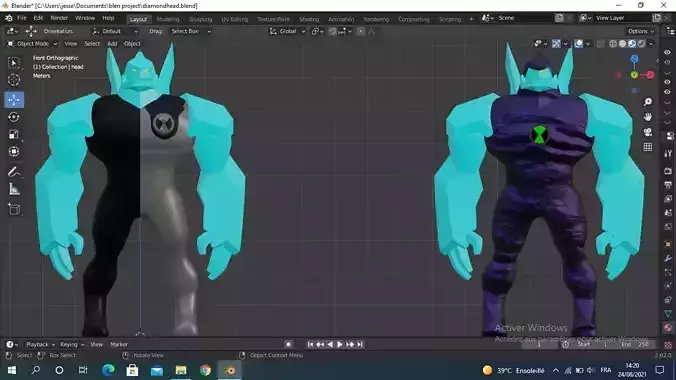Click the red X axis gizmo ball
This screenshot has height=380, width=676.
pyautogui.click(x=650, y=75)
